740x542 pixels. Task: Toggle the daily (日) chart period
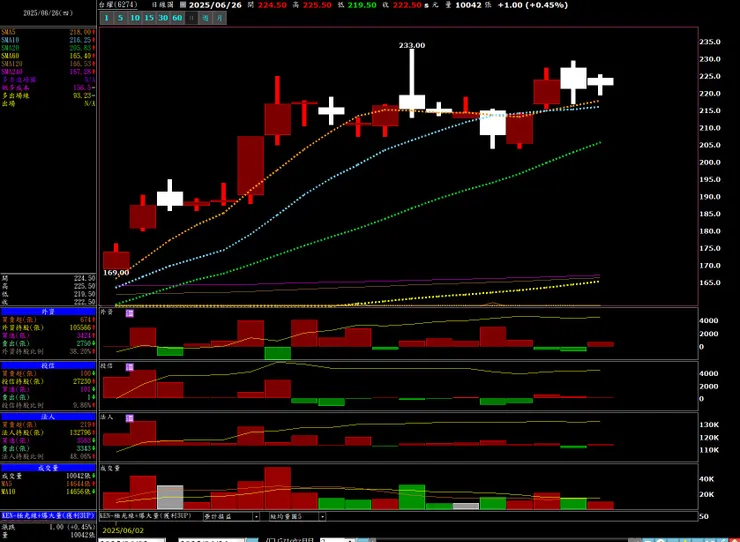pyautogui.click(x=191, y=18)
